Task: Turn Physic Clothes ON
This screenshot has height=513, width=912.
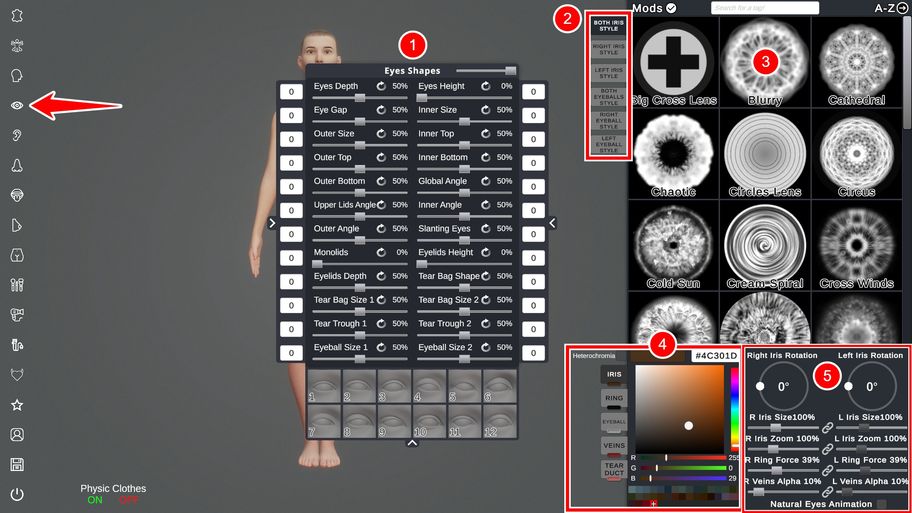Action: pyautogui.click(x=95, y=500)
